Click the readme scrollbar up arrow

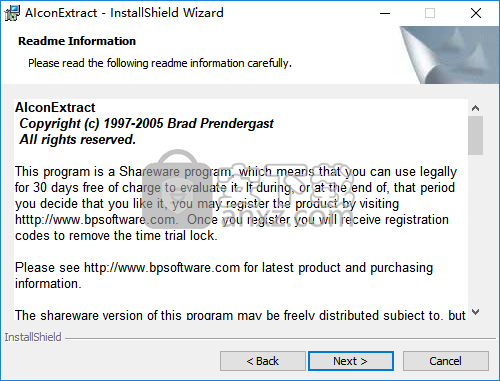(476, 108)
